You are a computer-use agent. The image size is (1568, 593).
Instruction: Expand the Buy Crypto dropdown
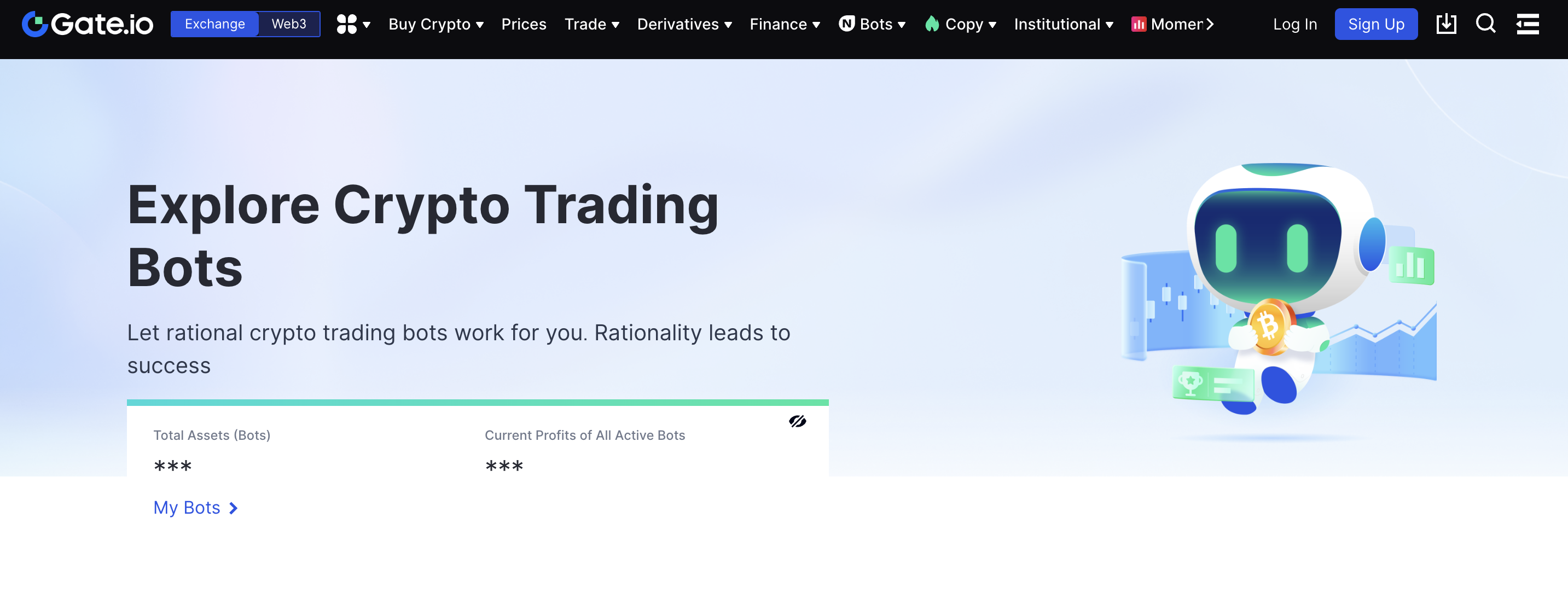pos(436,25)
